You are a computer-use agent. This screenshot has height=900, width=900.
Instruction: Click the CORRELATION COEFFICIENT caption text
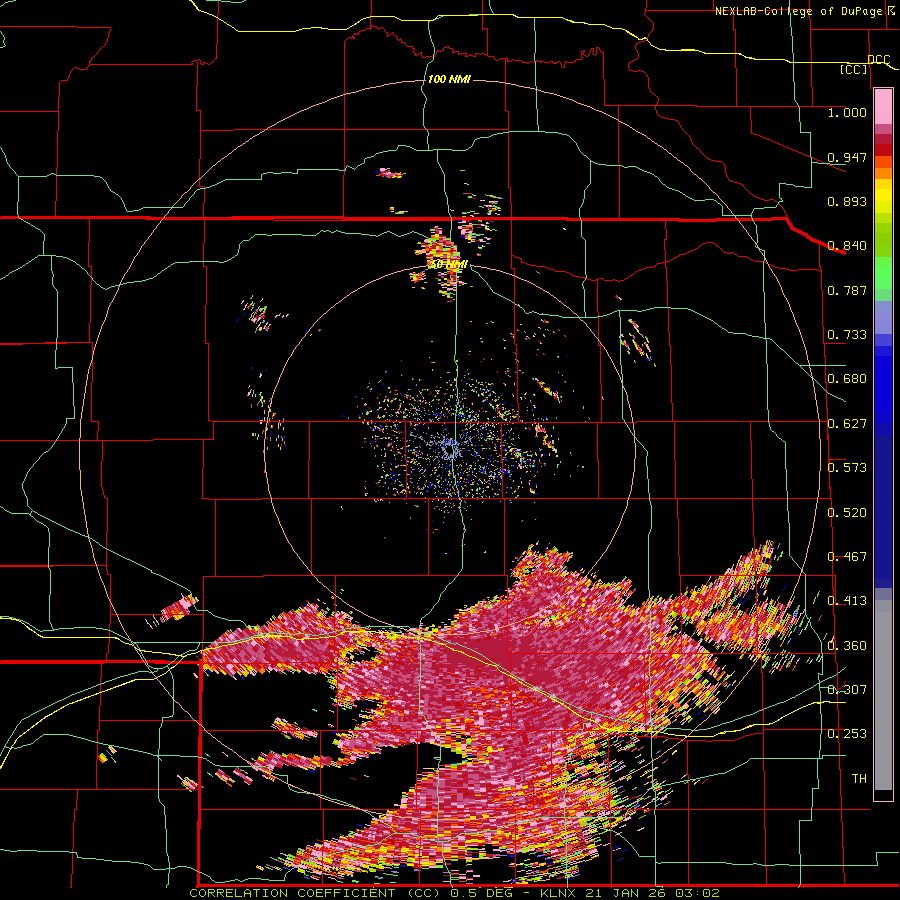click(x=292, y=893)
